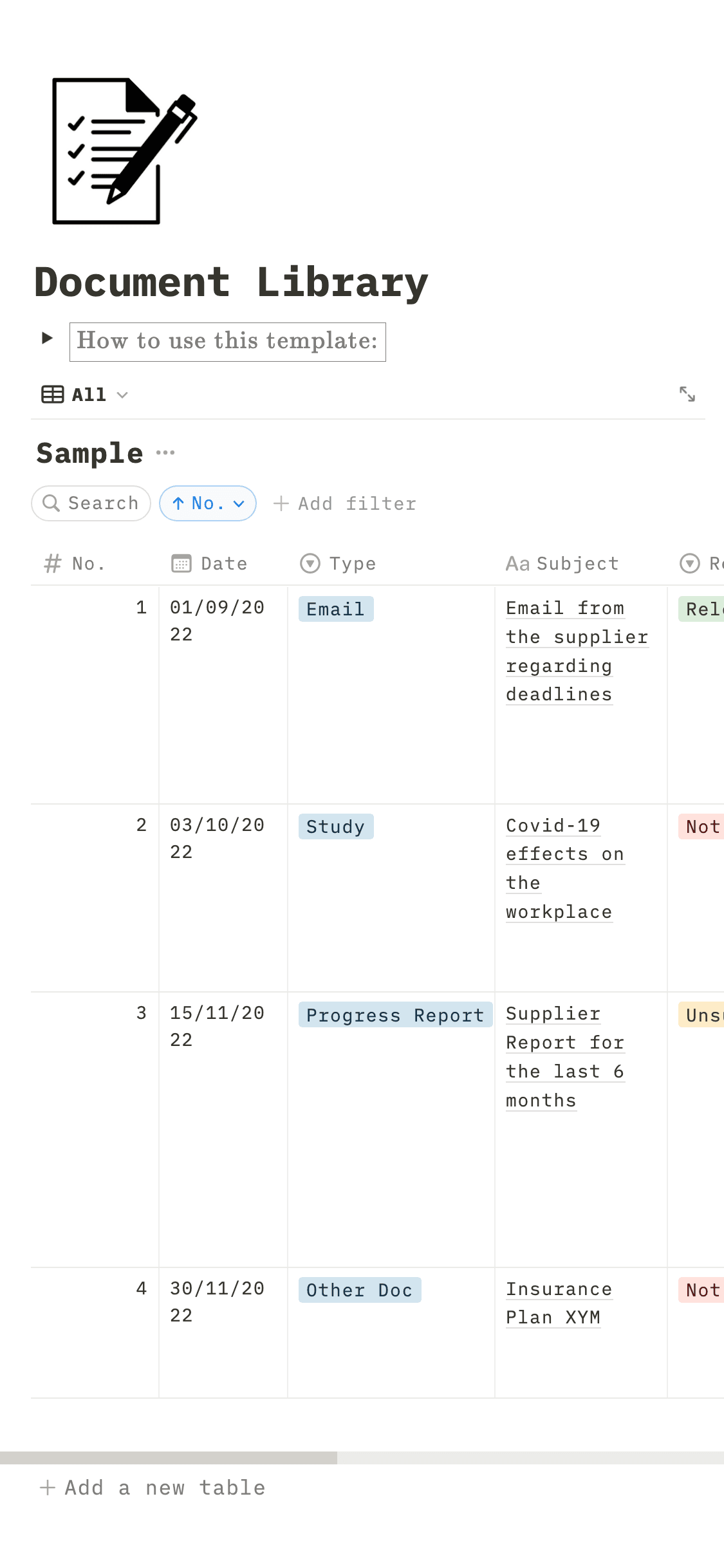Open the All view dropdown chevron
Viewport: 724px width, 1568px height.
coord(122,395)
